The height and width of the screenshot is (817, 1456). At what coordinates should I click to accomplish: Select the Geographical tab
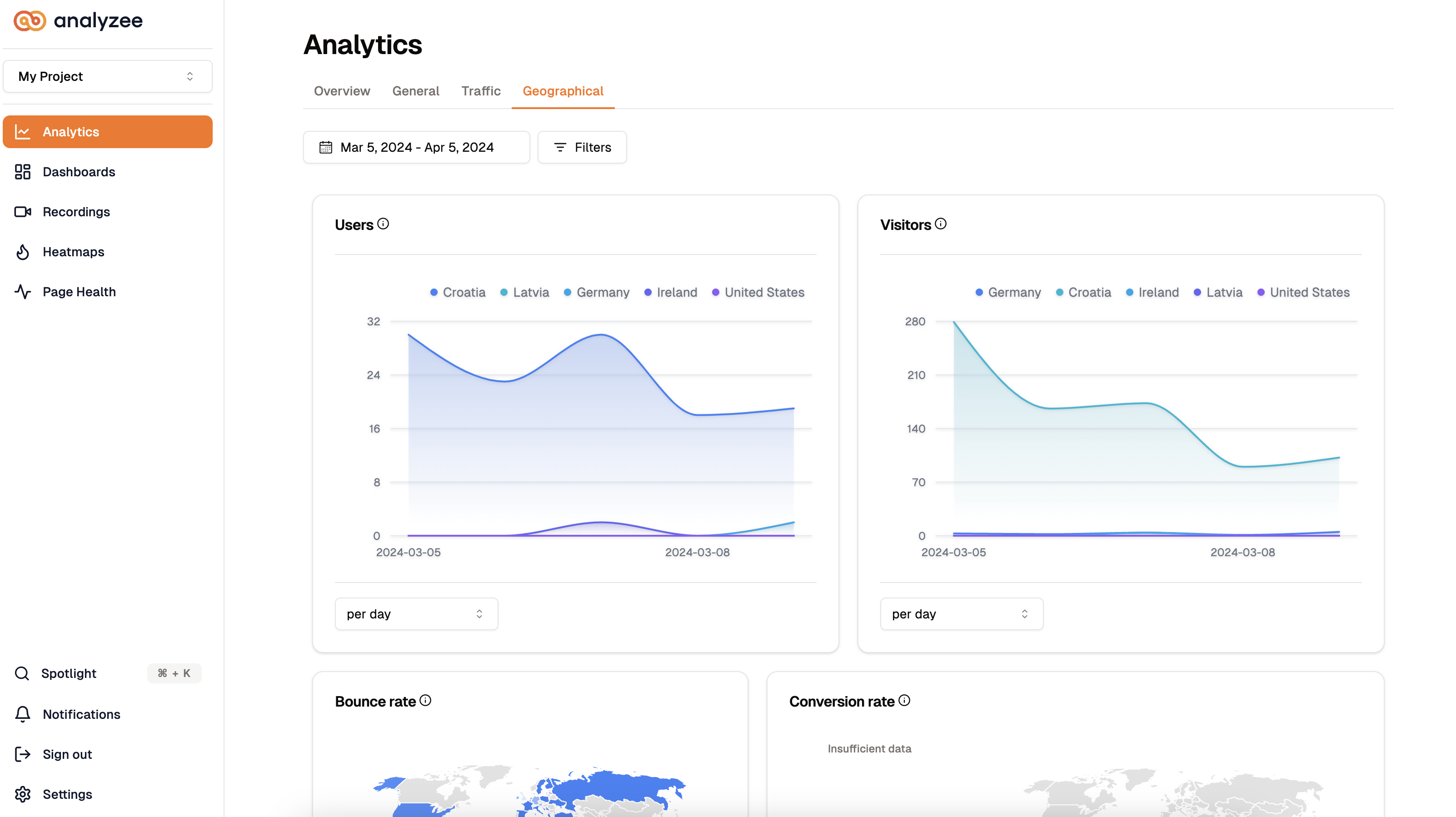(x=563, y=91)
